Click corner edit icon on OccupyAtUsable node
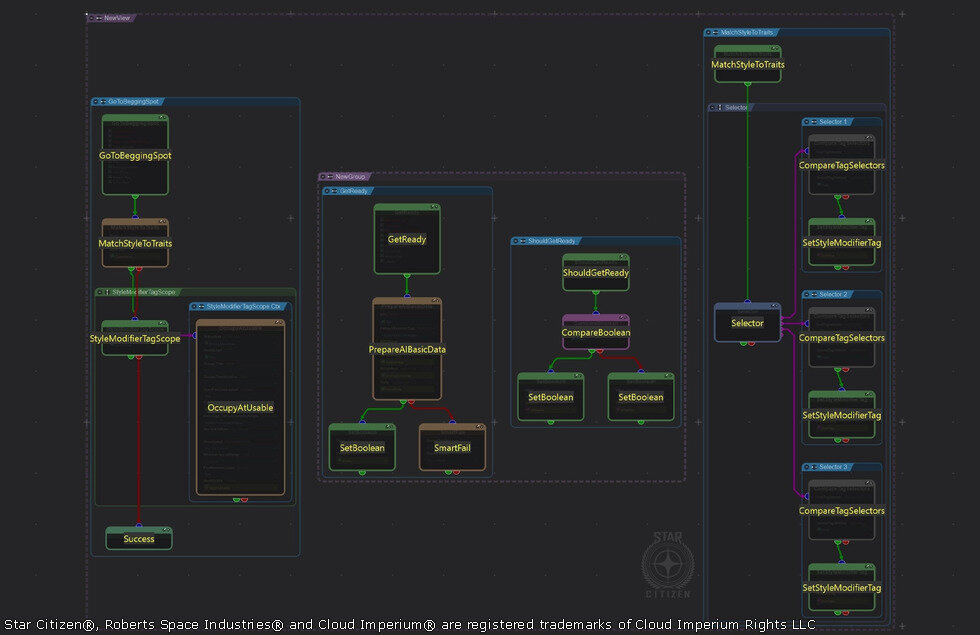The image size is (980, 635). (279, 322)
